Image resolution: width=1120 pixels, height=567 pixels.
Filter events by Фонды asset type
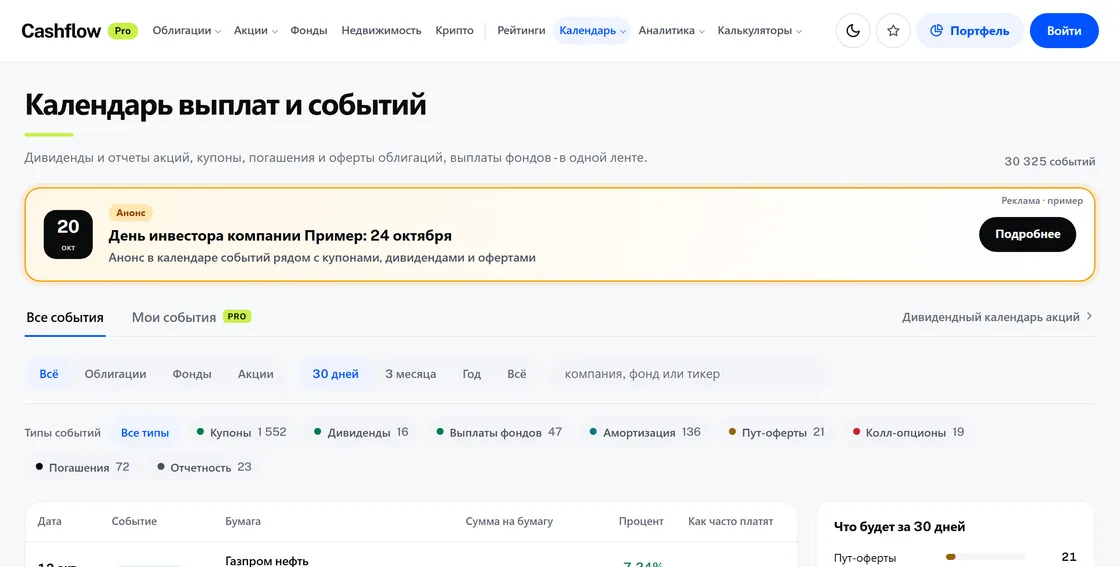[191, 373]
